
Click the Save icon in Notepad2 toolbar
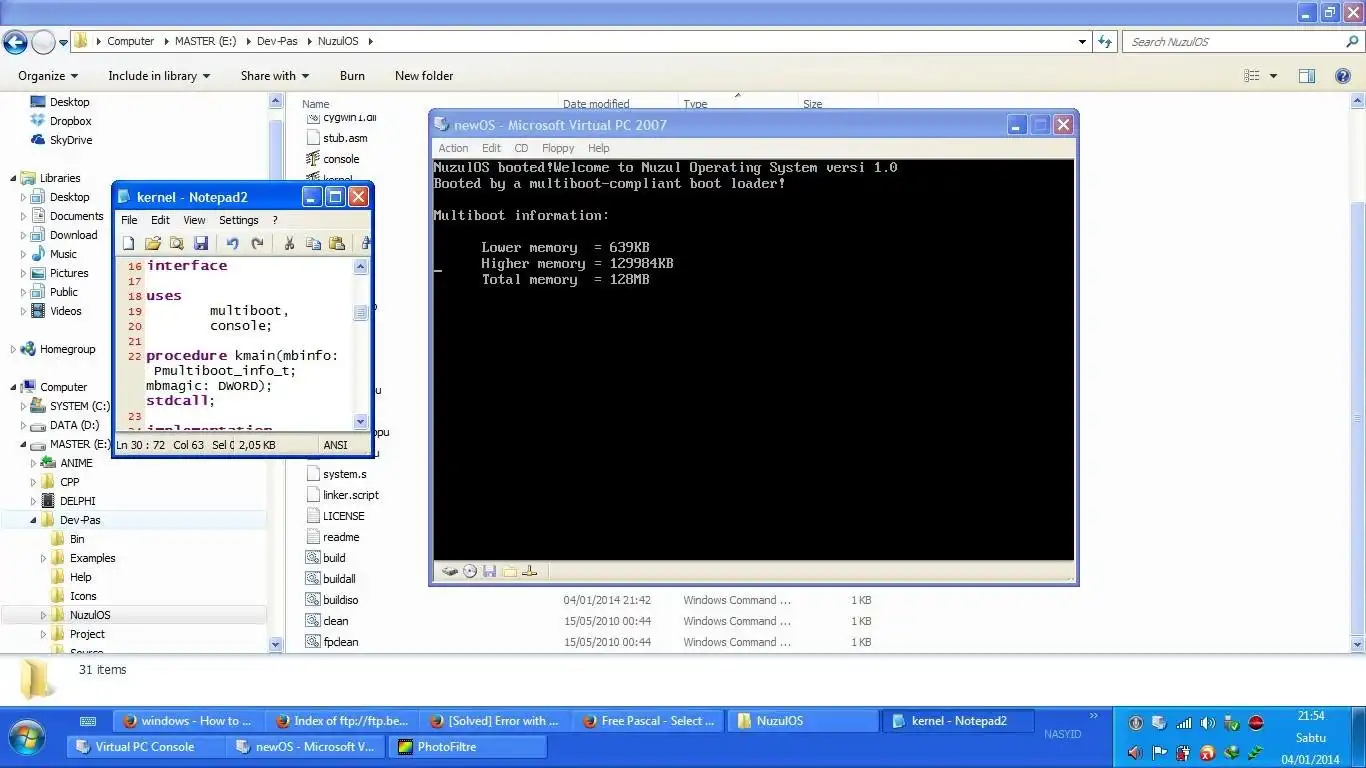coord(201,243)
